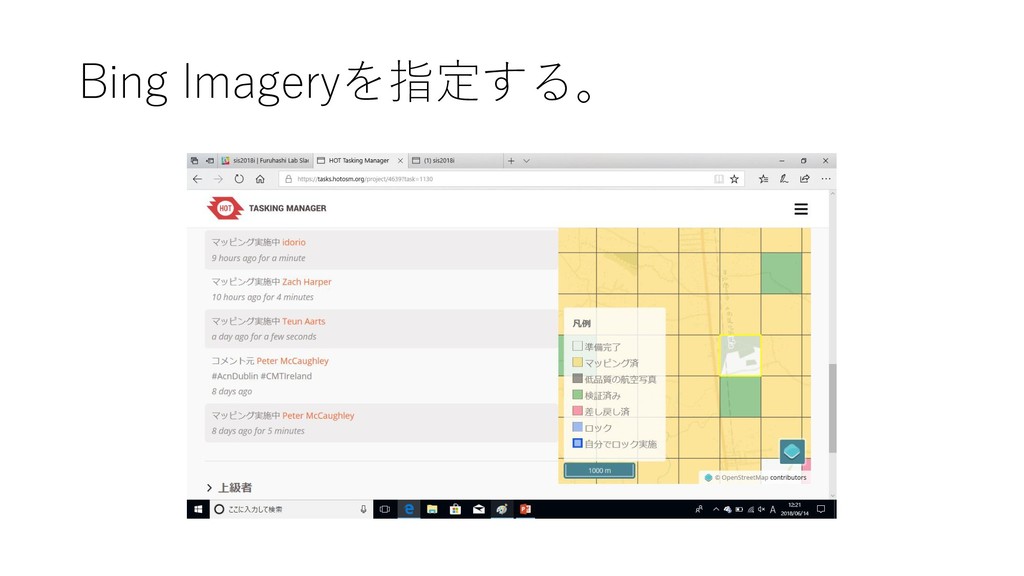
Task: Click the tabs set aside icon
Action: [195, 161]
